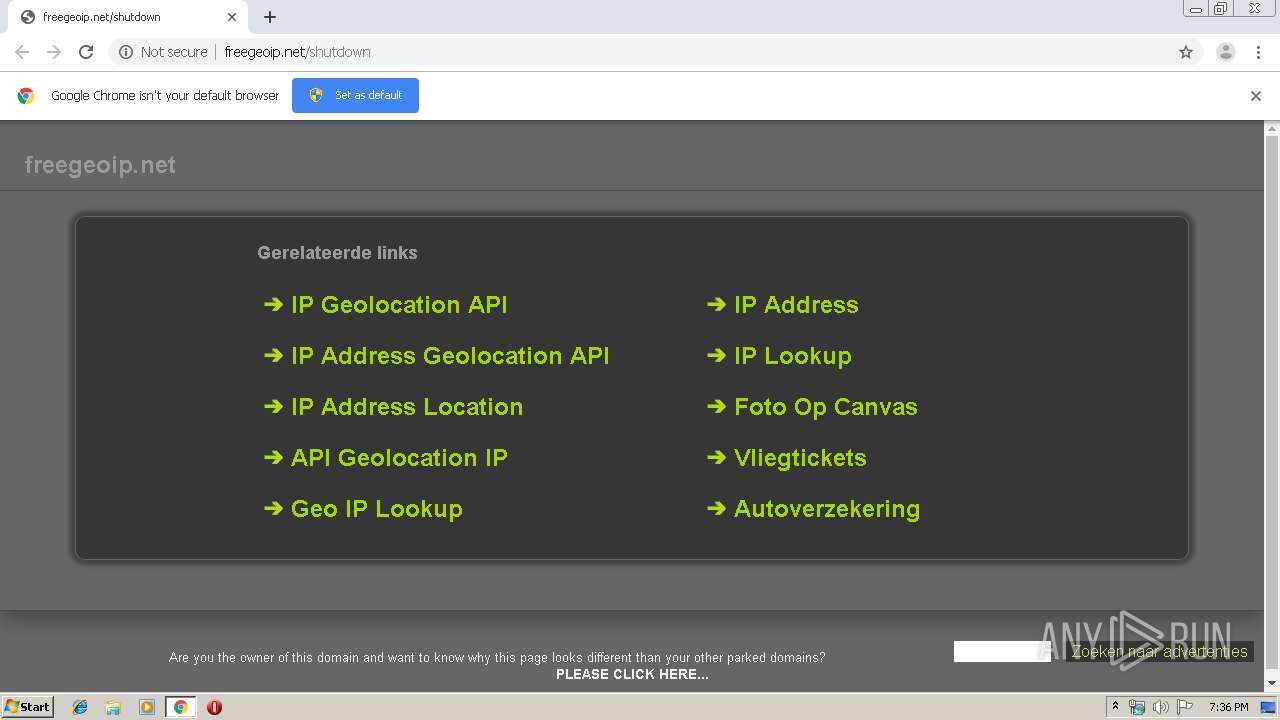Minimize the Chrome window

(x=1196, y=9)
